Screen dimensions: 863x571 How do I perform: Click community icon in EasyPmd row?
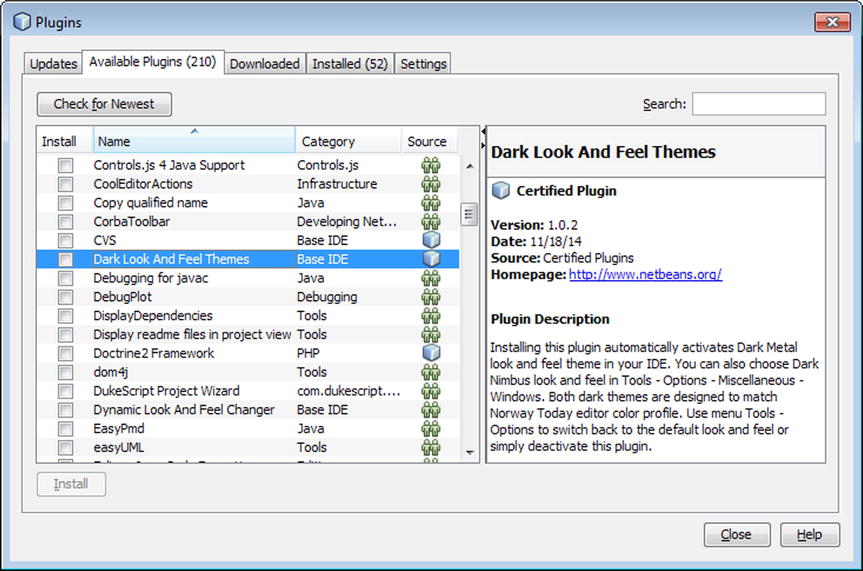point(431,428)
